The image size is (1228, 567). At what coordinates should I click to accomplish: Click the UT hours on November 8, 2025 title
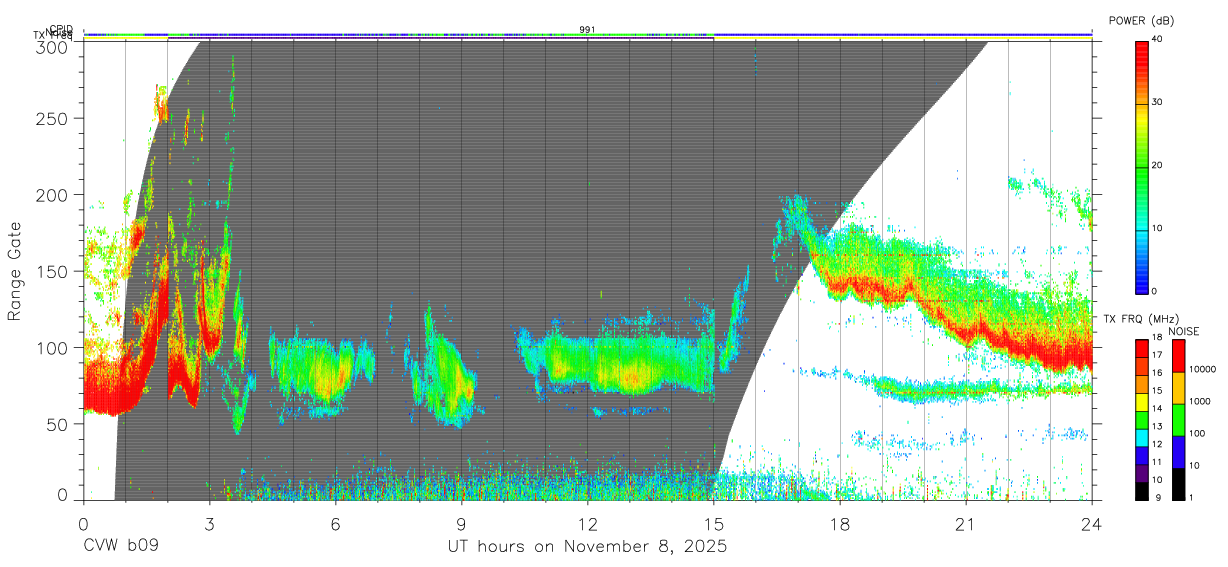[x=587, y=547]
